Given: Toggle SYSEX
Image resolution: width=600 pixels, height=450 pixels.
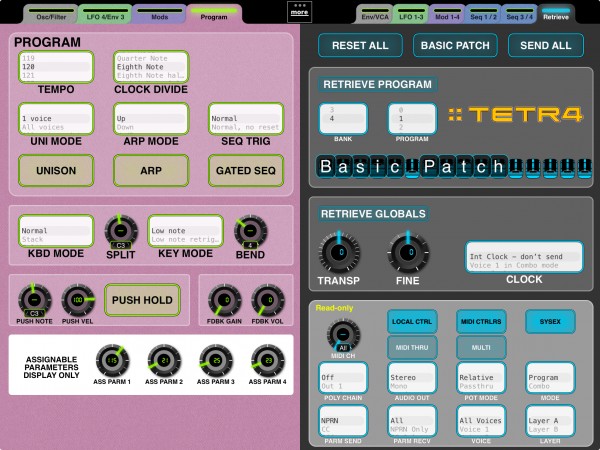Looking at the screenshot, I should tap(550, 321).
